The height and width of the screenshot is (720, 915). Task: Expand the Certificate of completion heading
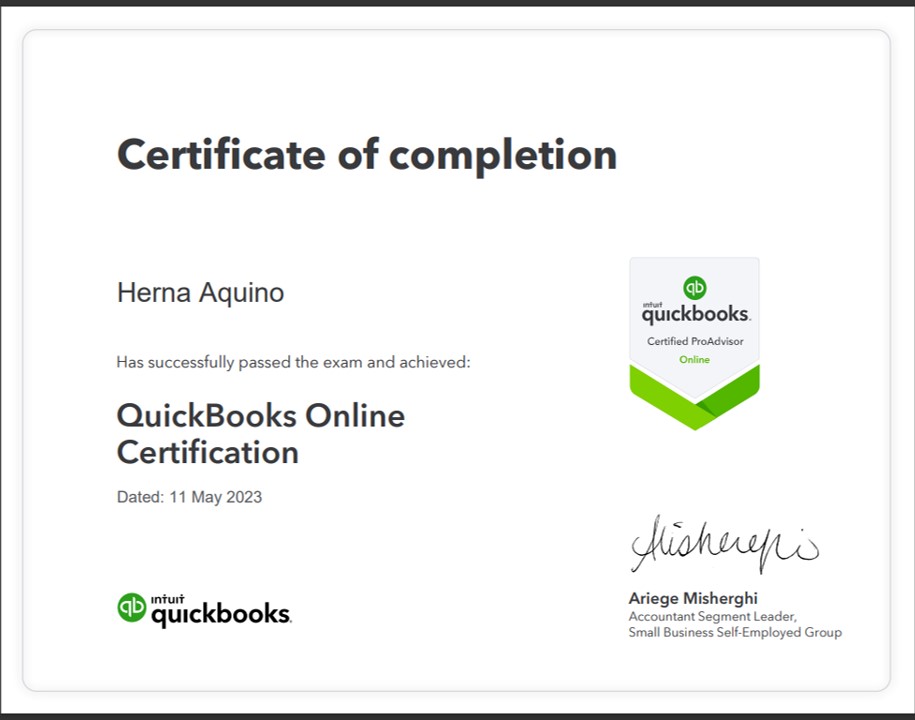366,155
